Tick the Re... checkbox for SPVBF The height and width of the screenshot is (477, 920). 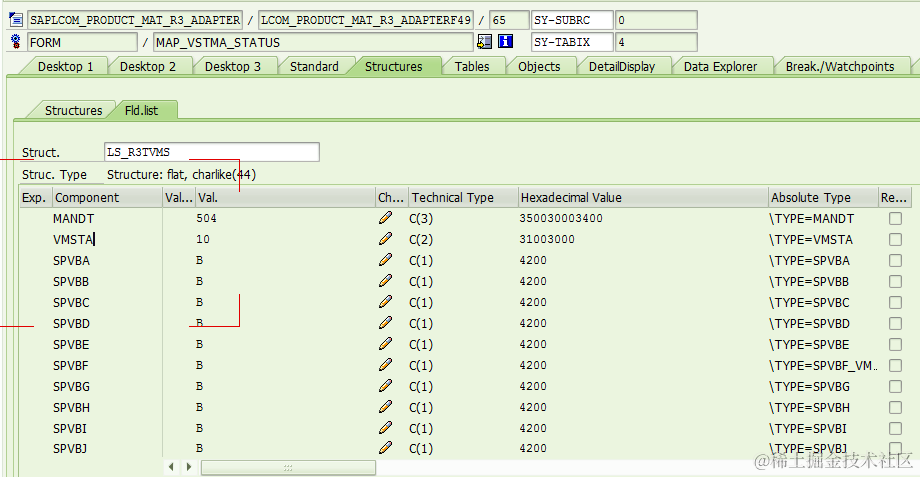point(895,366)
